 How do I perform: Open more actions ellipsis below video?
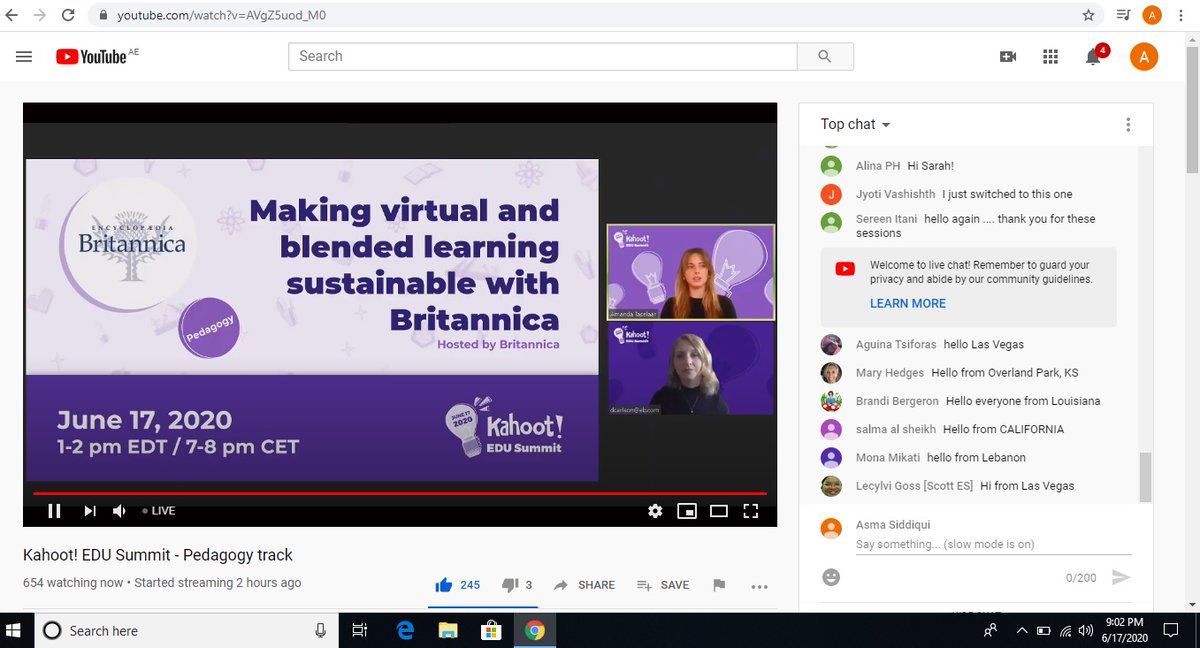click(759, 586)
